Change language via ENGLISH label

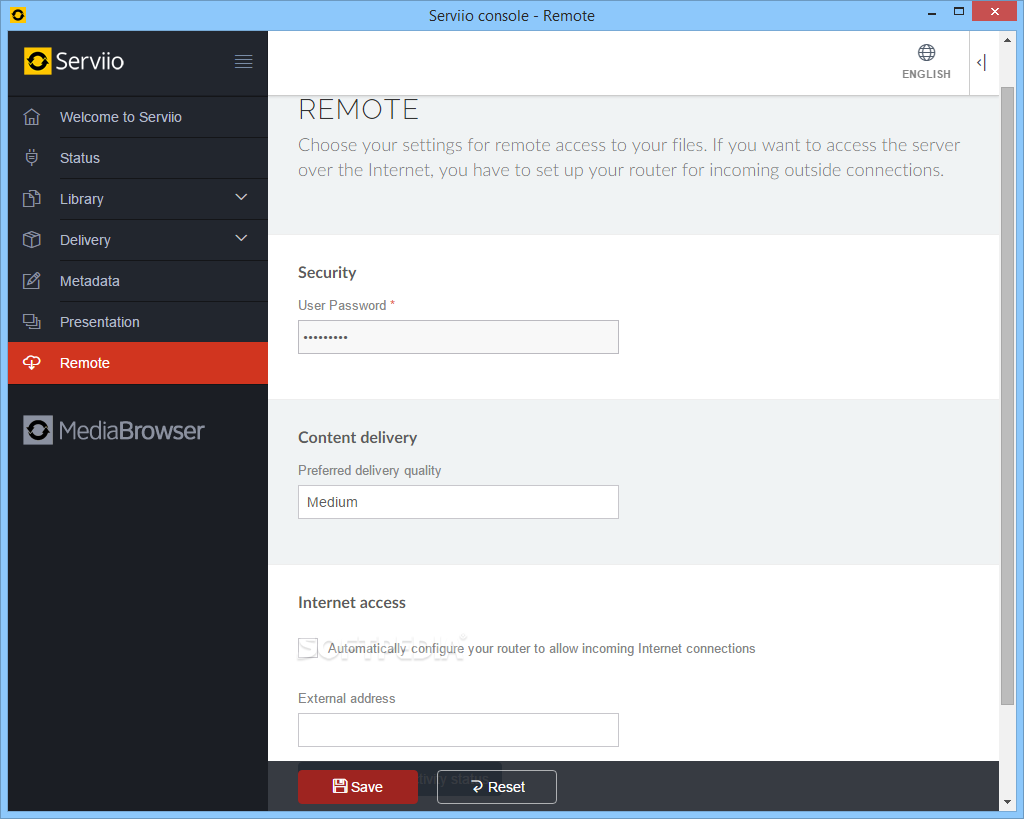coord(926,74)
